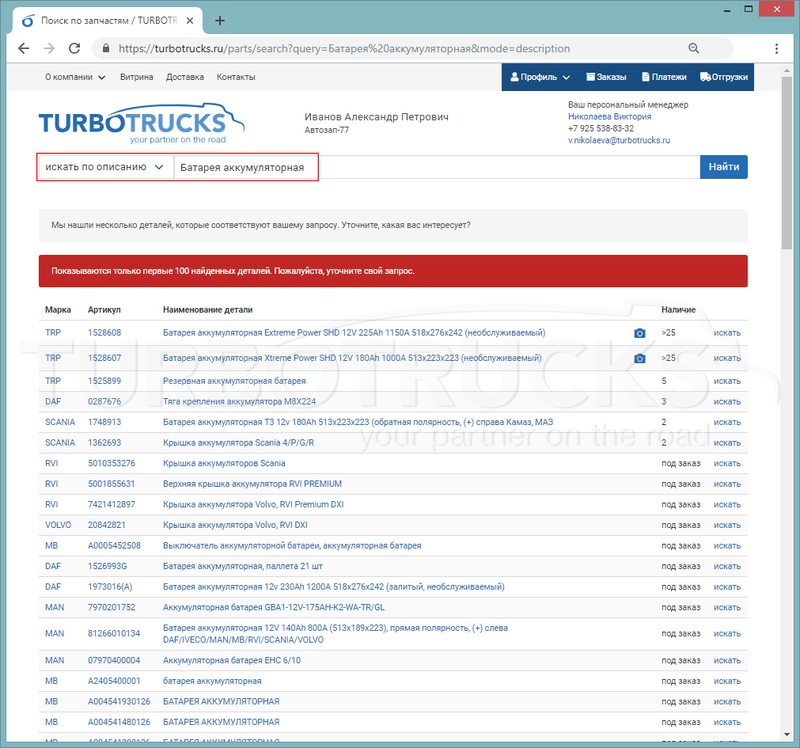Open the Платежи payments section

tap(664, 77)
